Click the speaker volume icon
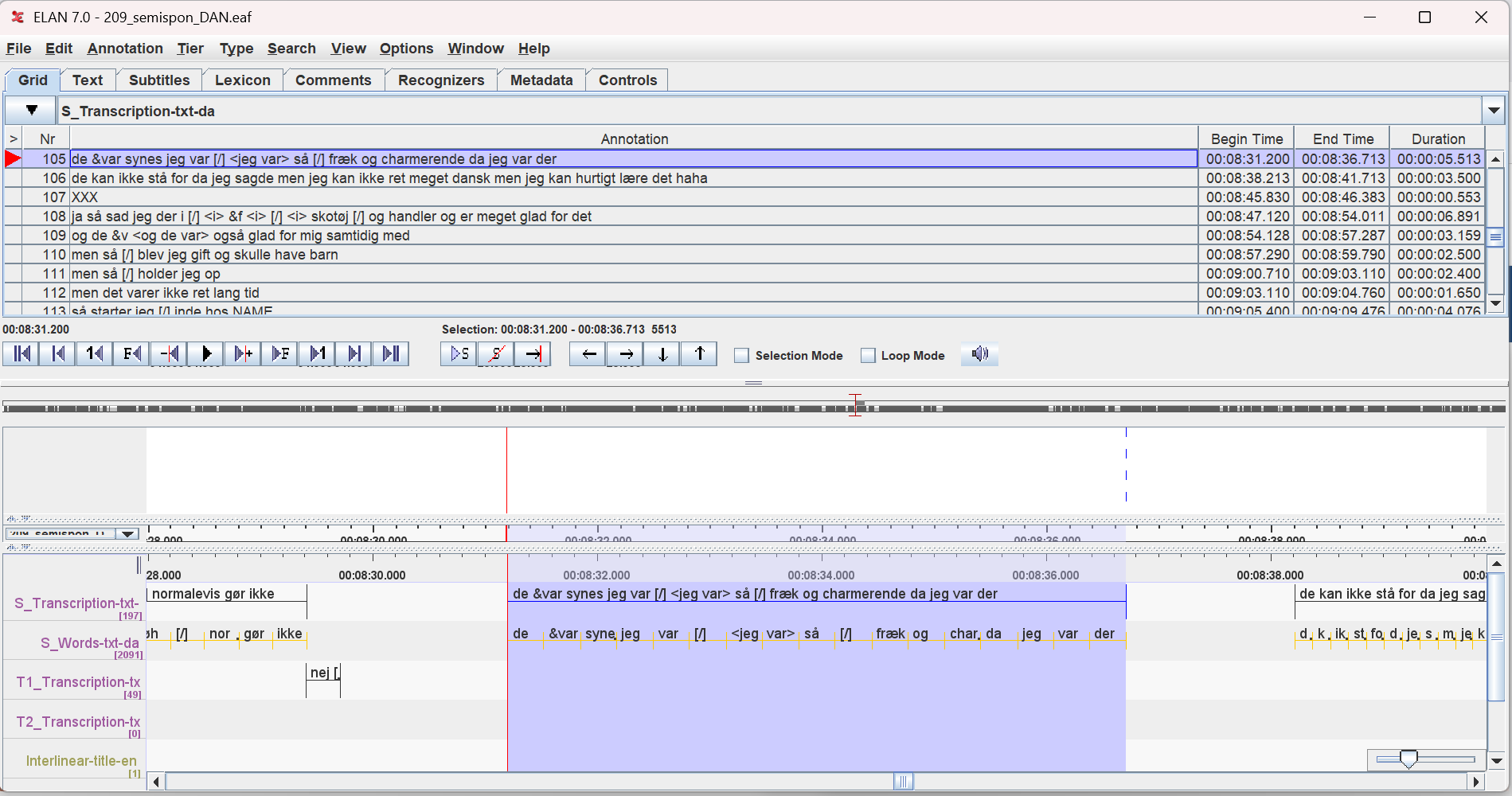Screen dimensions: 1512x796 click(x=979, y=354)
